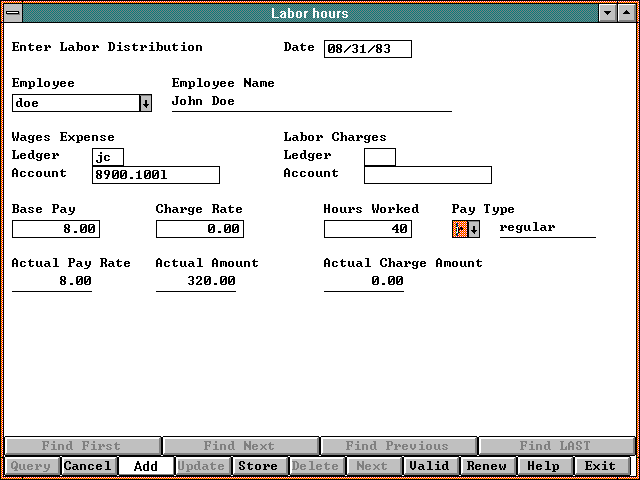Image resolution: width=640 pixels, height=480 pixels.
Task: Expand the Employee dropdown list
Action: 145,103
